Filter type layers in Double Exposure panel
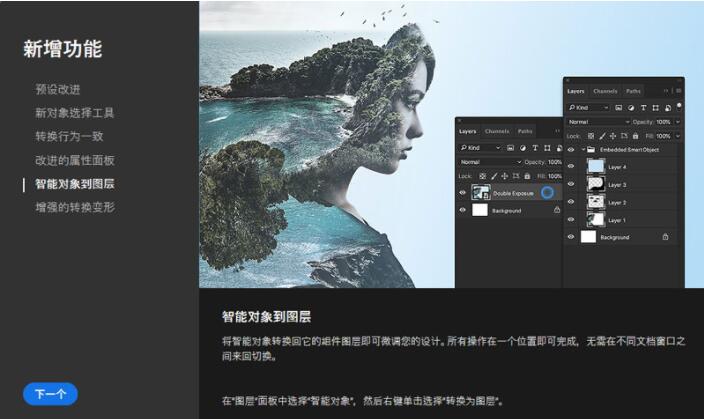 535,148
